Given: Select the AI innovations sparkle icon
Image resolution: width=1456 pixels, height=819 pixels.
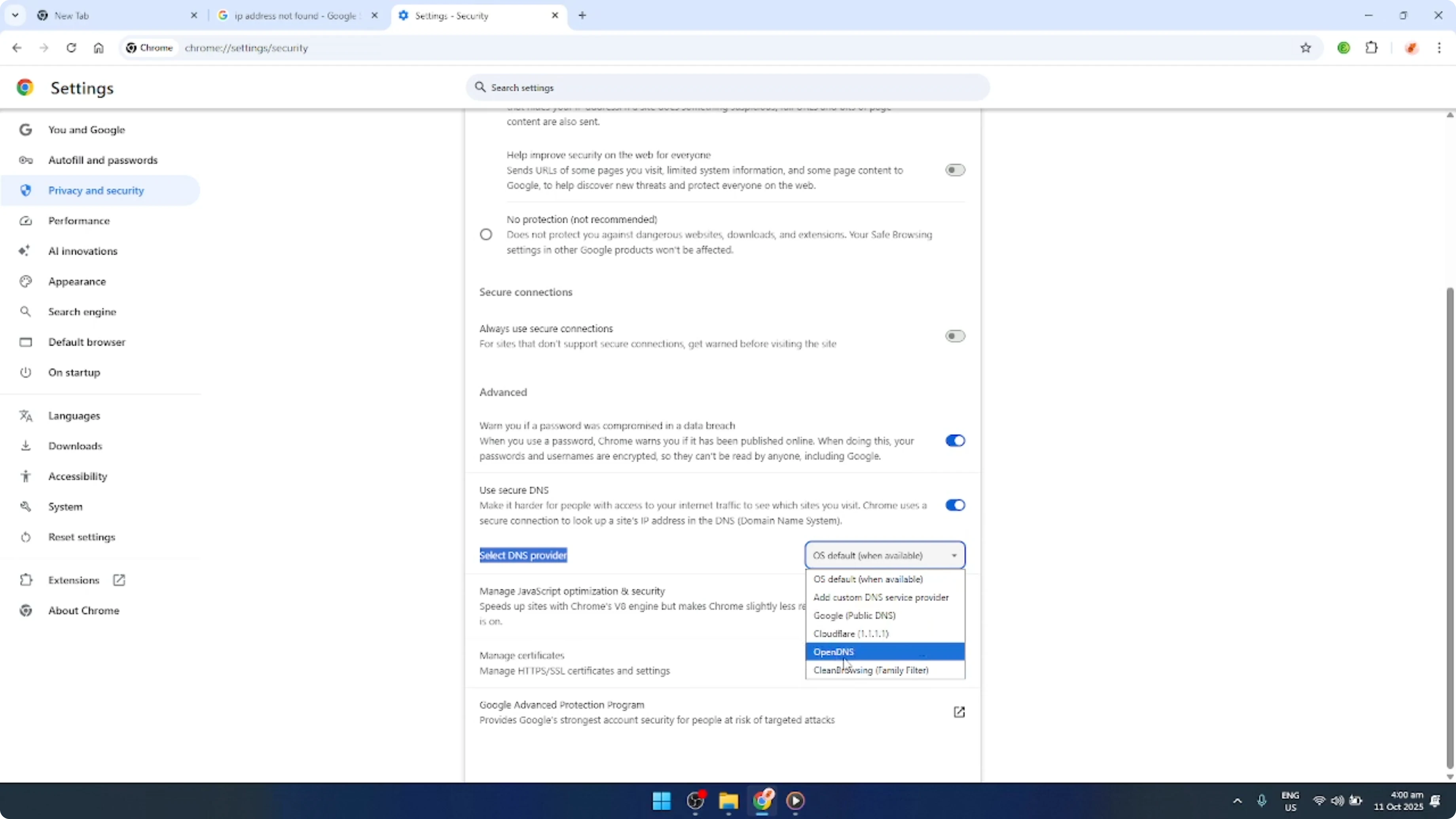Looking at the screenshot, I should coord(25,251).
